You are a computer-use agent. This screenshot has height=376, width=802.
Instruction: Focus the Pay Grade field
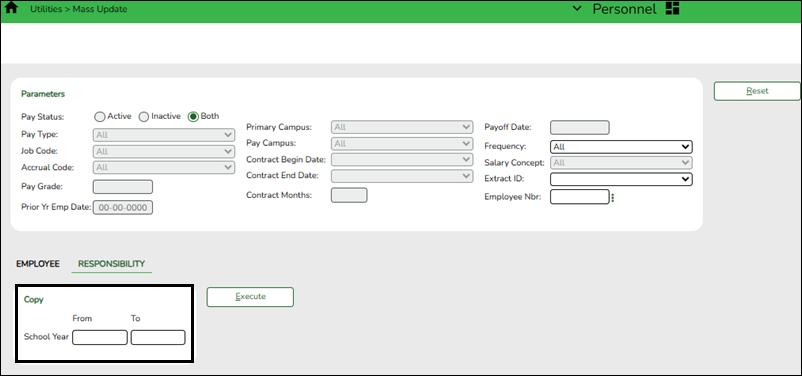[x=123, y=187]
